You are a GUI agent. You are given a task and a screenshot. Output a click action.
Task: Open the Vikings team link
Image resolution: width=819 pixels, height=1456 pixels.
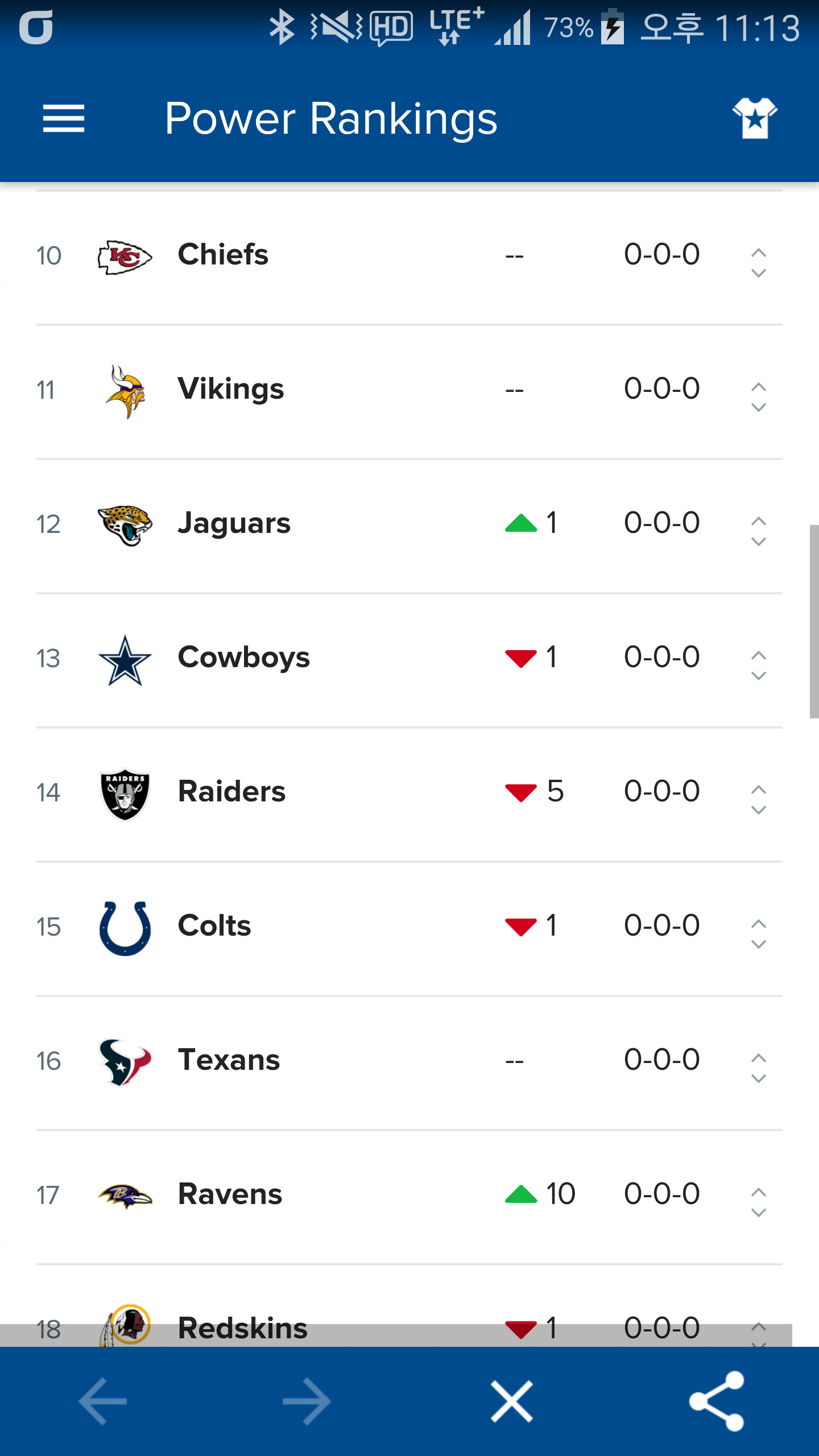tap(231, 390)
